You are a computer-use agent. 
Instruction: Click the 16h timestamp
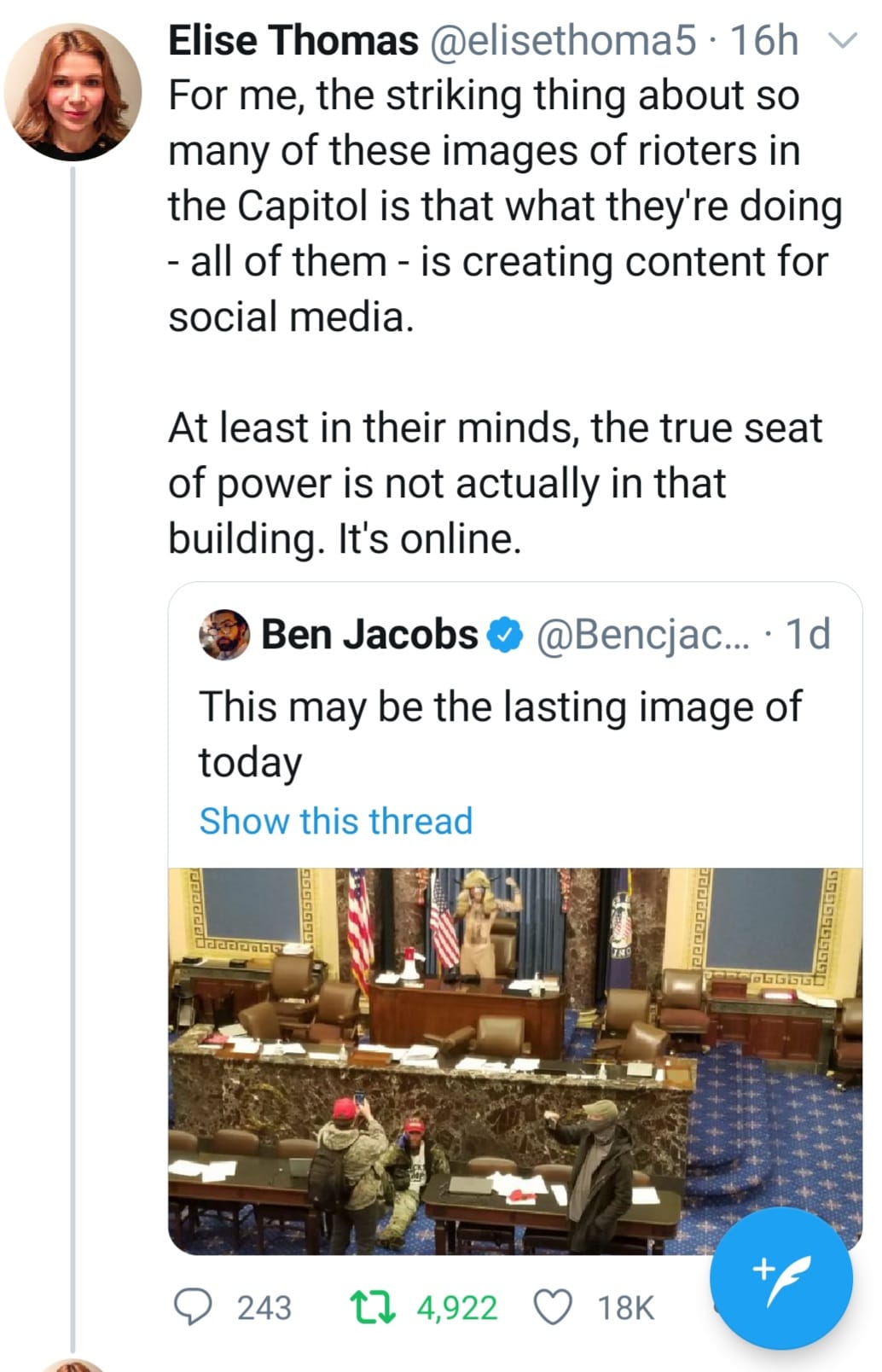pos(764,41)
